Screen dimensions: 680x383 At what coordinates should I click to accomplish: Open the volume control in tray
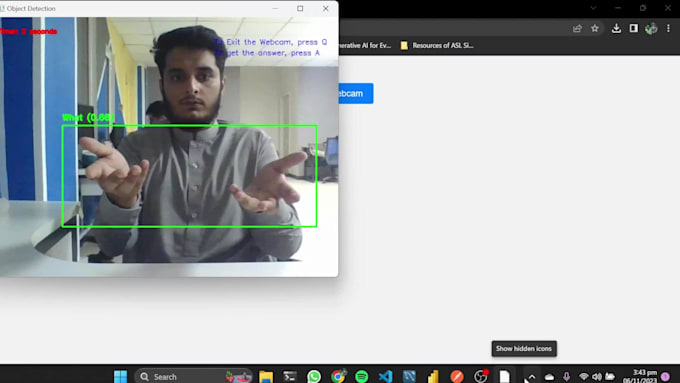(x=597, y=376)
